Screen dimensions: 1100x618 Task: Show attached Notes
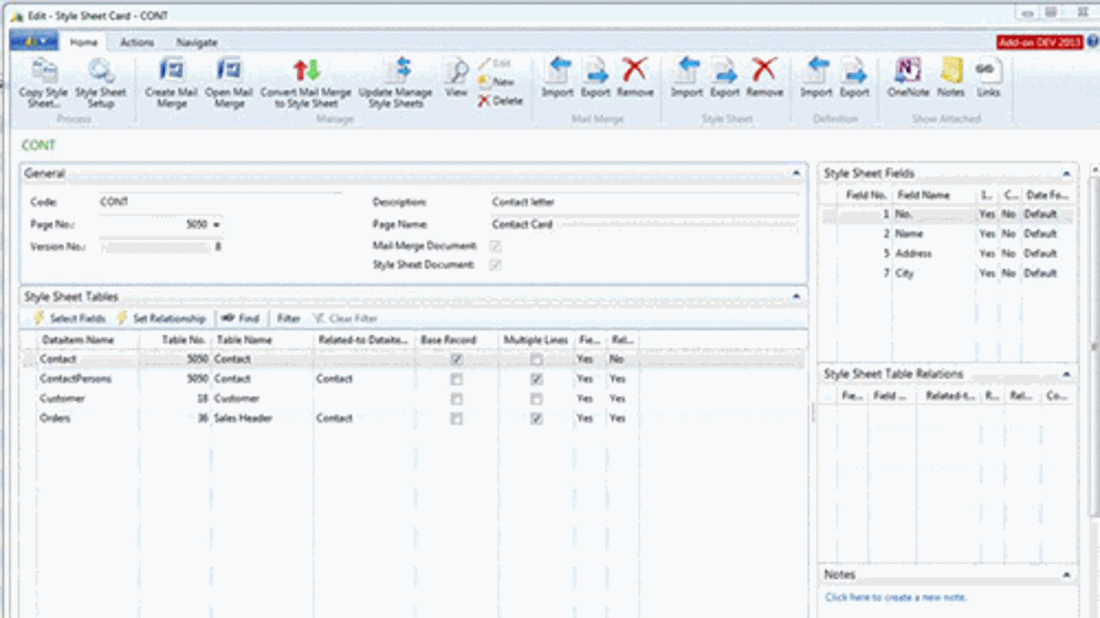[x=951, y=77]
